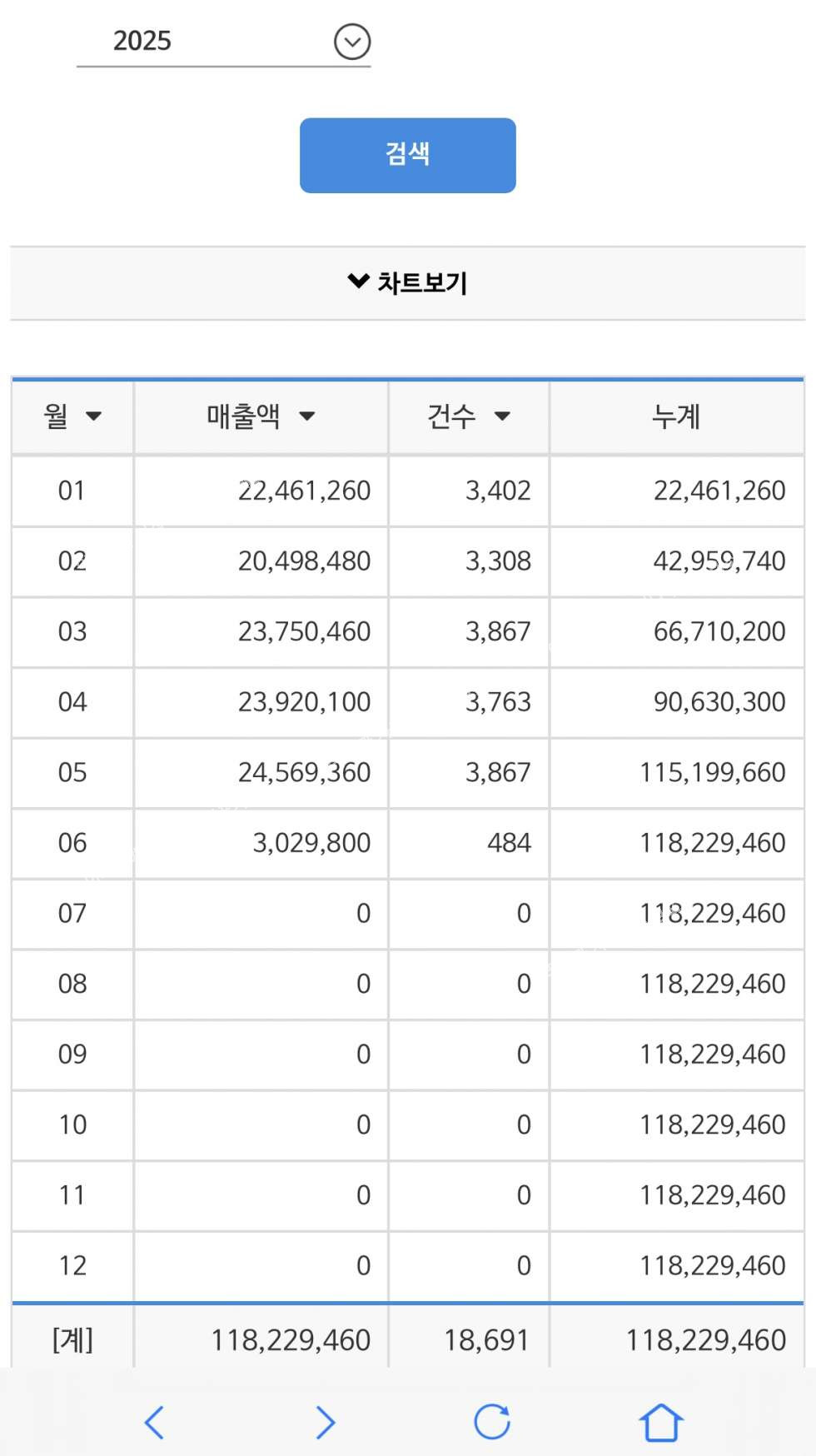The height and width of the screenshot is (1456, 816).
Task: Sort table by 월 column
Action: [72, 416]
